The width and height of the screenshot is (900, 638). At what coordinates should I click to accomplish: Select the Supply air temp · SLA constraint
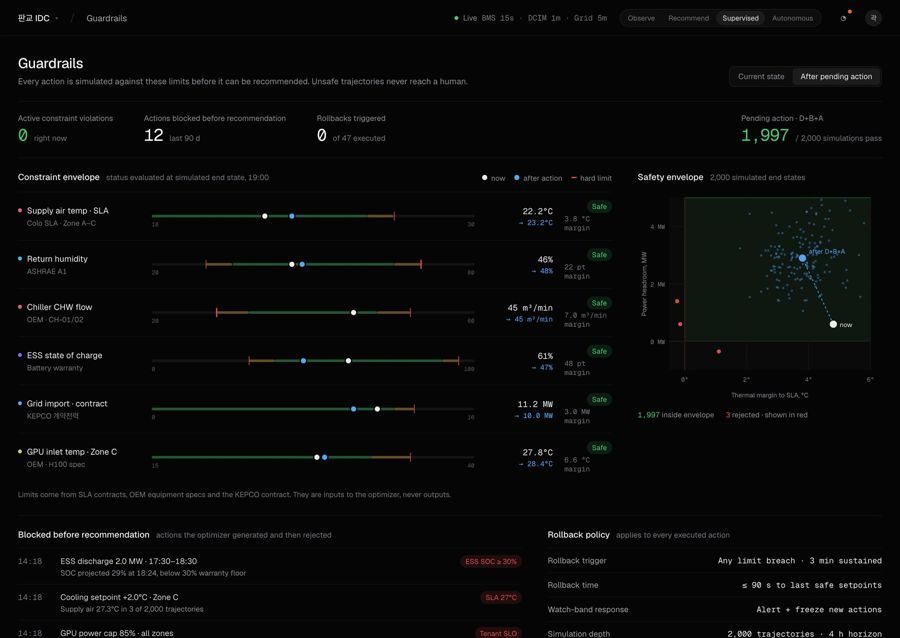pos(68,211)
